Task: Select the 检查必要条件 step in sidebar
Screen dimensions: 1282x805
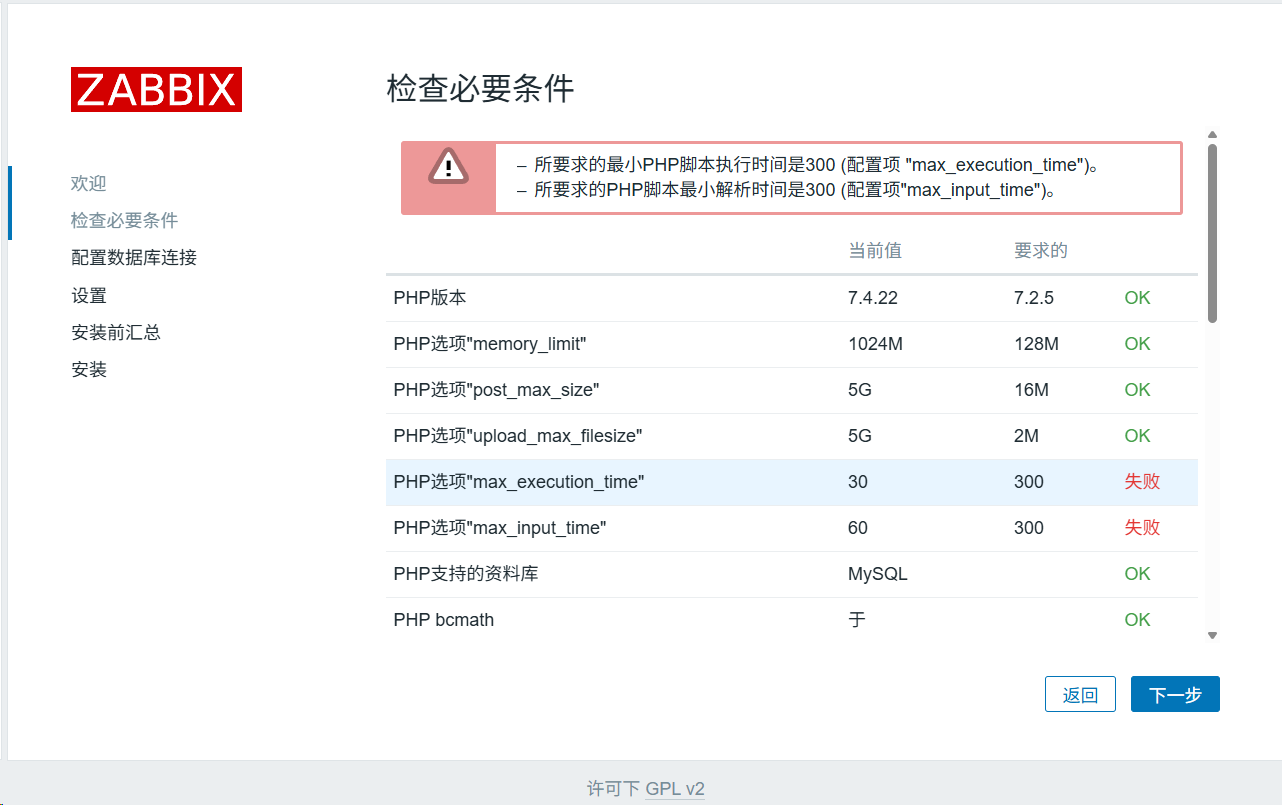Action: (124, 221)
